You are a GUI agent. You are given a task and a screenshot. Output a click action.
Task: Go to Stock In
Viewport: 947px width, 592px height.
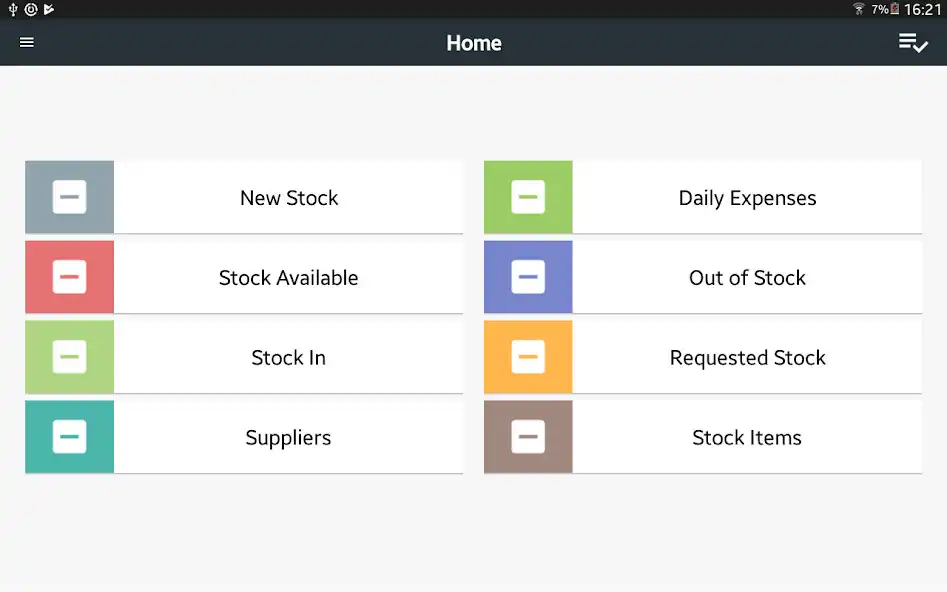tap(288, 358)
